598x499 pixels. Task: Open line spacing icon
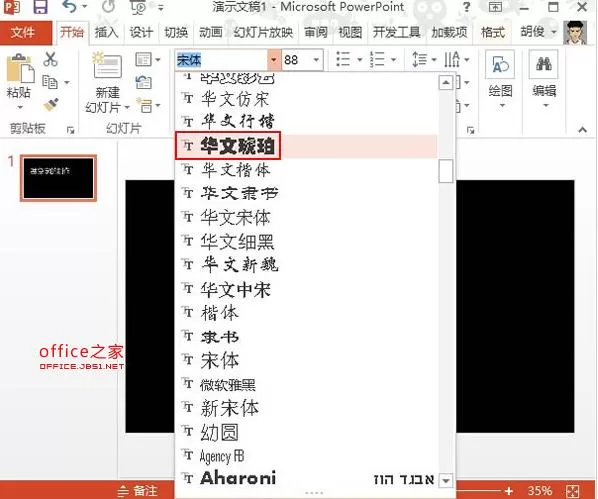pyautogui.click(x=420, y=60)
